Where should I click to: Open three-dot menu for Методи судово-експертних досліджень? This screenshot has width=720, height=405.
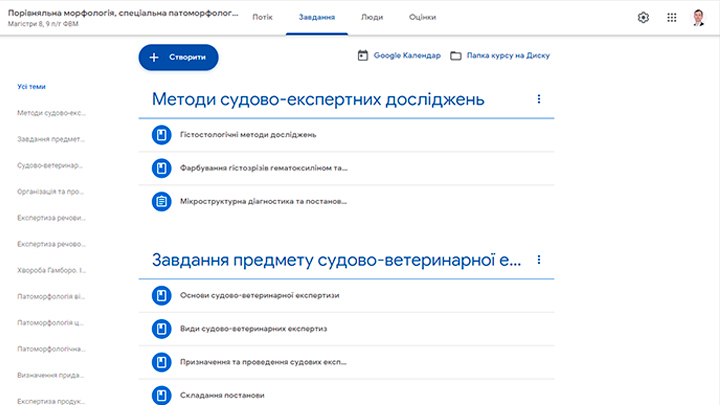tap(539, 99)
